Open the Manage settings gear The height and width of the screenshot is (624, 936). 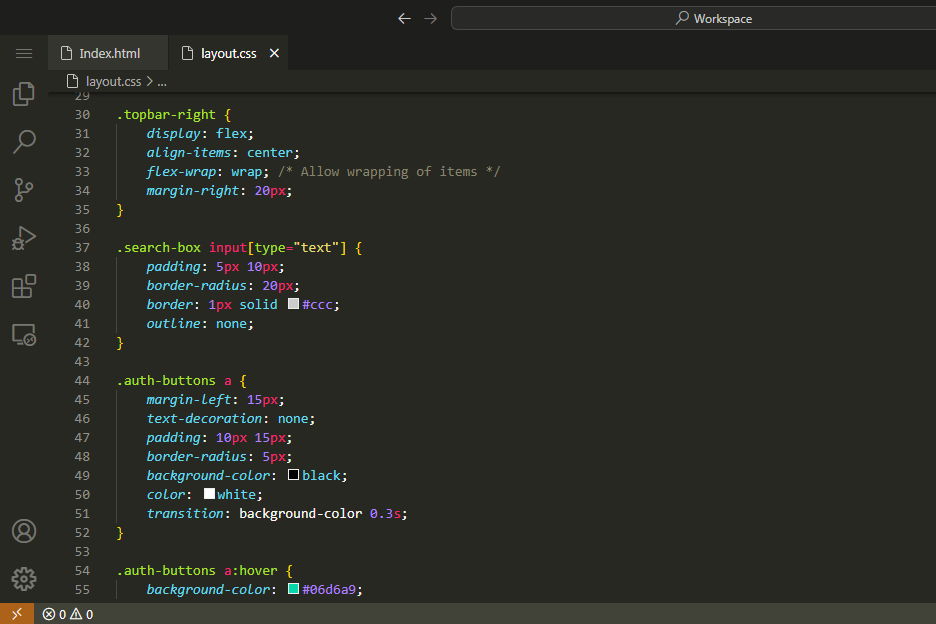(24, 578)
